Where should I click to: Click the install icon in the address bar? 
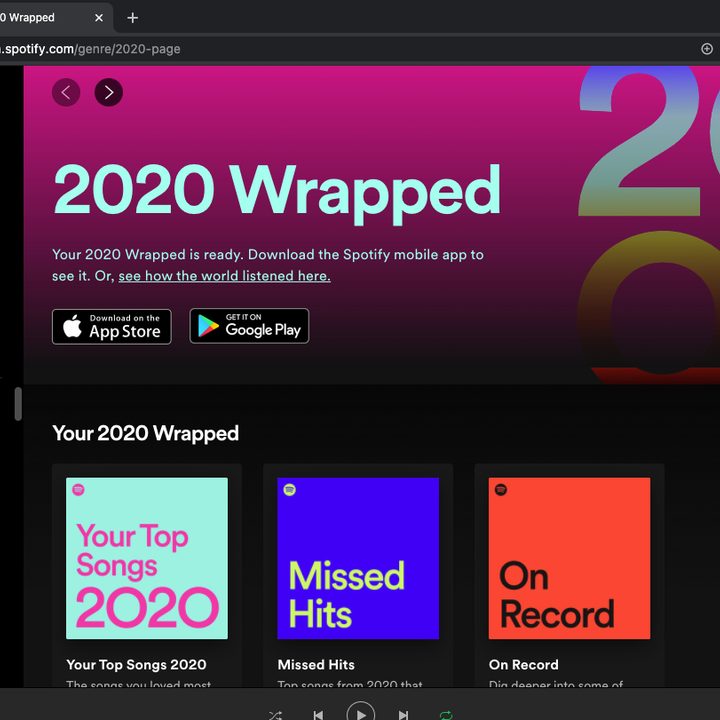[707, 49]
